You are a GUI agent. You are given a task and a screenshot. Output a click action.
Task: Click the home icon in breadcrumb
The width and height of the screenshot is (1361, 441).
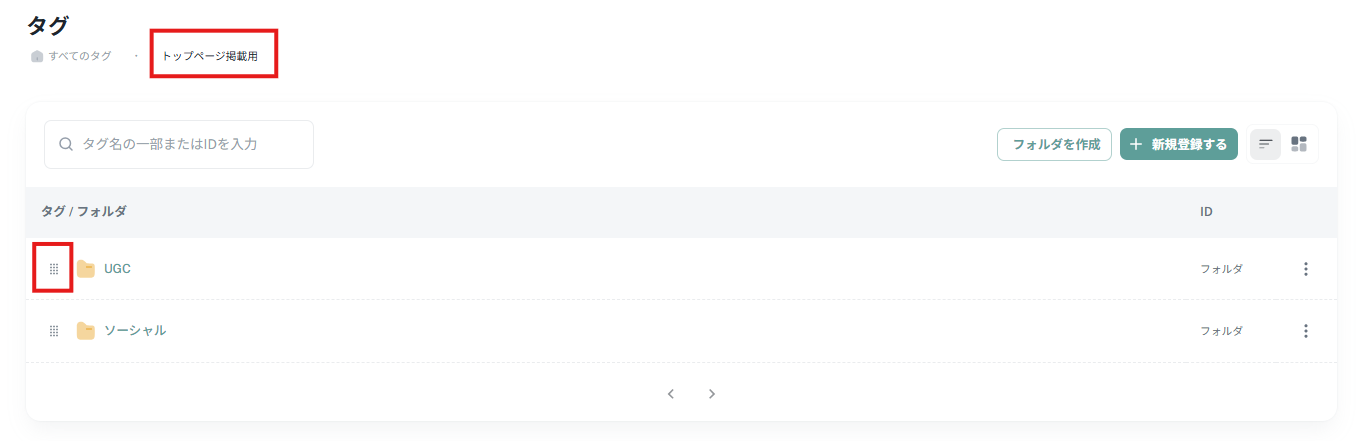click(x=37, y=56)
